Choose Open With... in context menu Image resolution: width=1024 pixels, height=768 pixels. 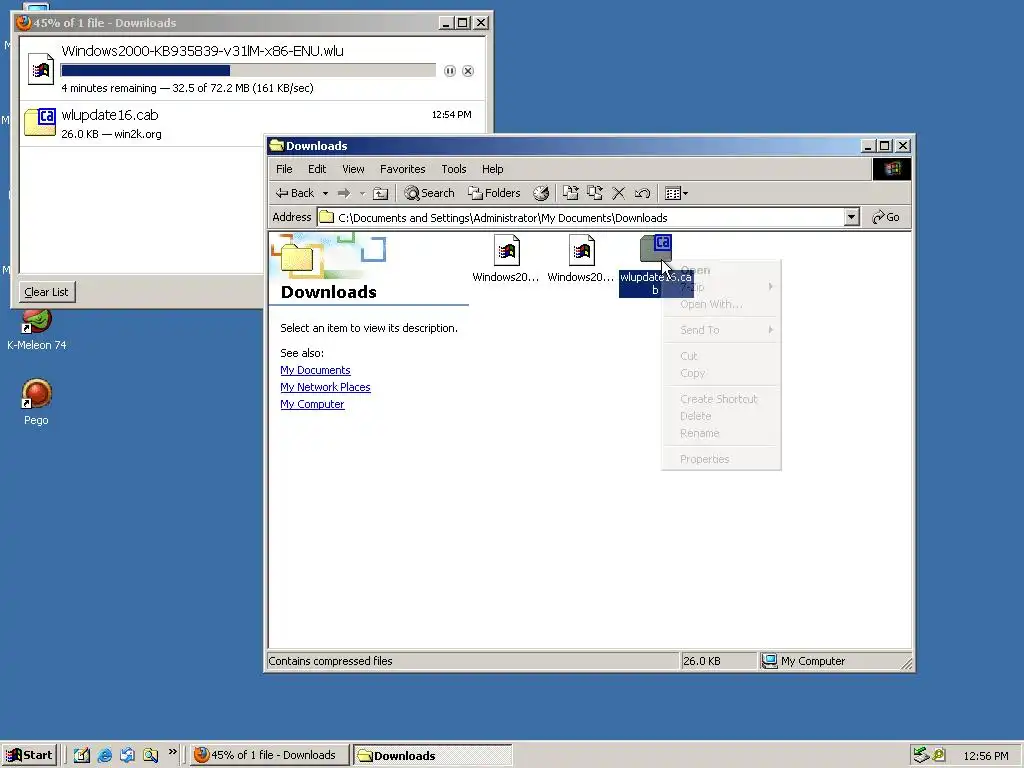721,304
